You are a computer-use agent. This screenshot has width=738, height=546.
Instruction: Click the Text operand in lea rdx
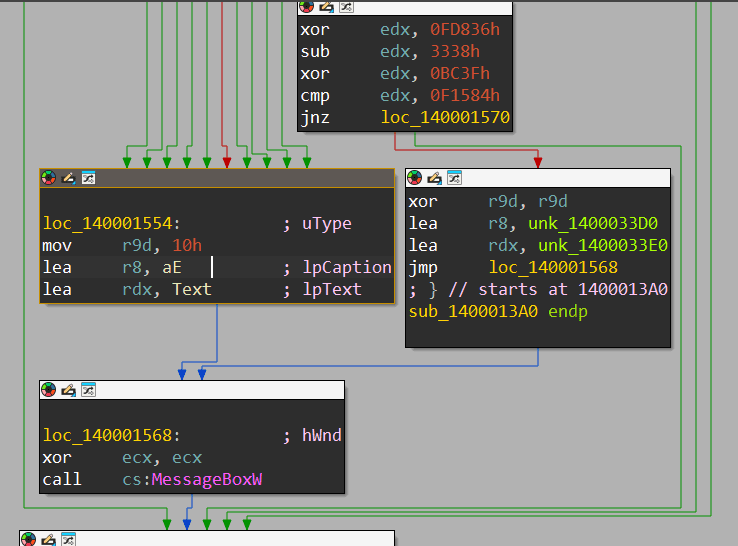[192, 289]
